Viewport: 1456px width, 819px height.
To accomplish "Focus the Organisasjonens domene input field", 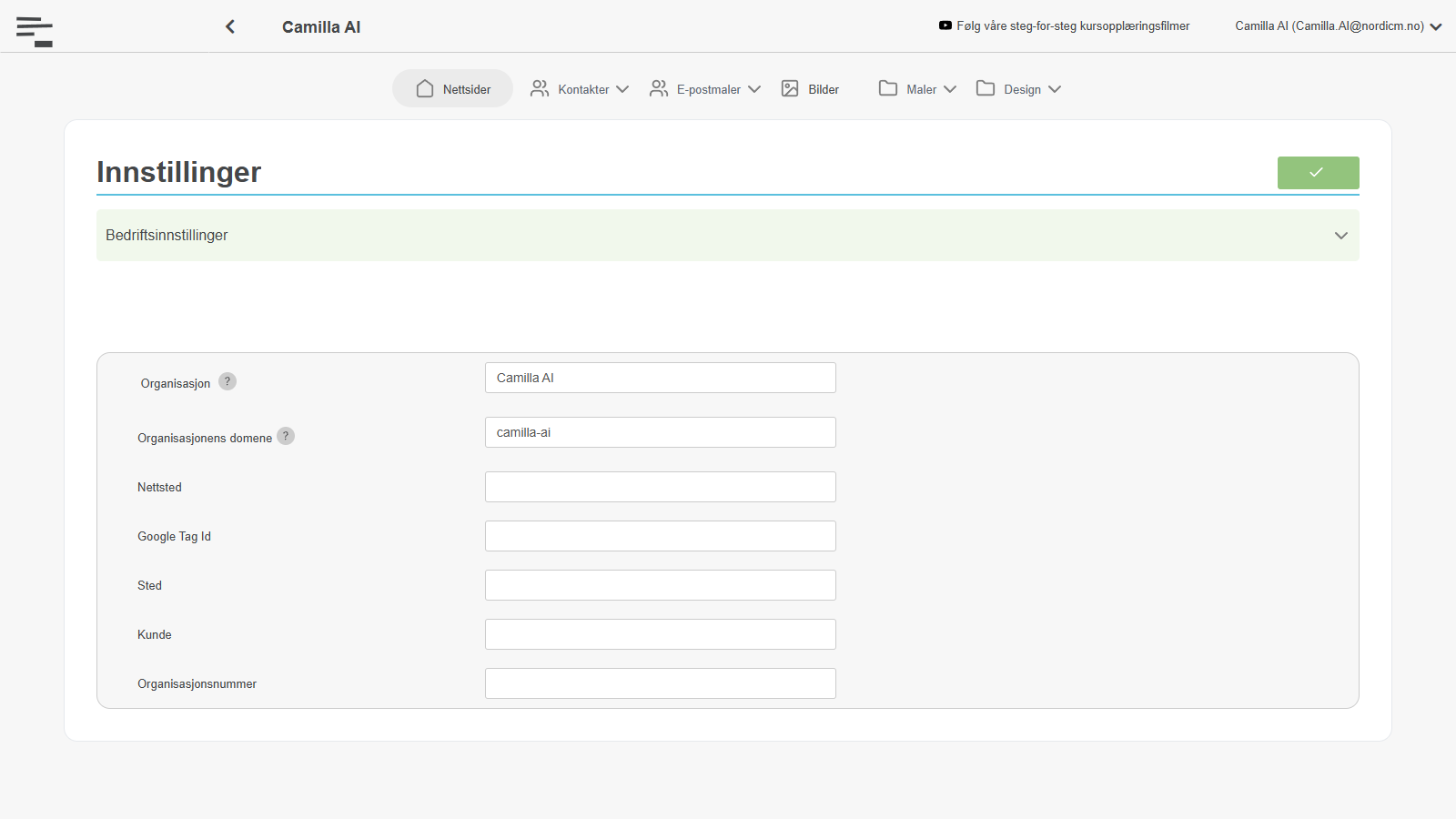I will coord(661,432).
